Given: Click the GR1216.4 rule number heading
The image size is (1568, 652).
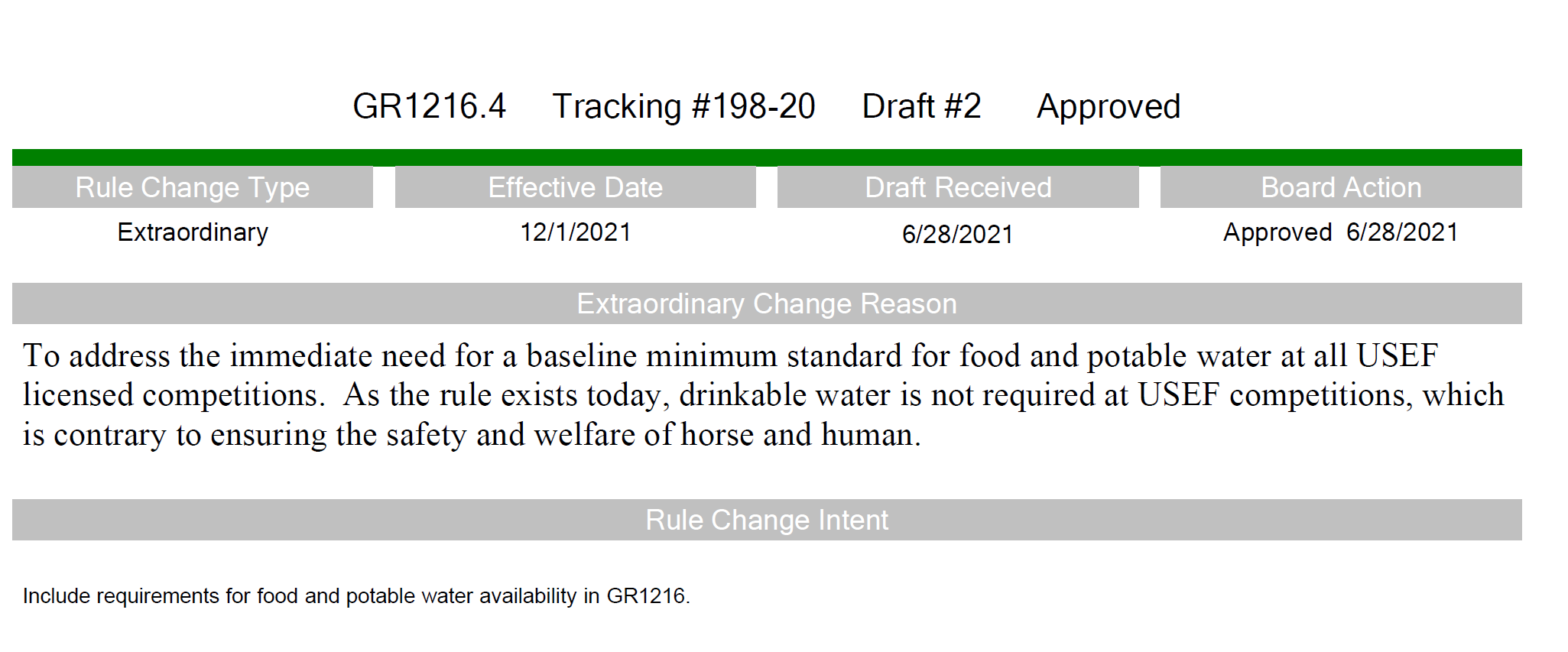Looking at the screenshot, I should 429,105.
